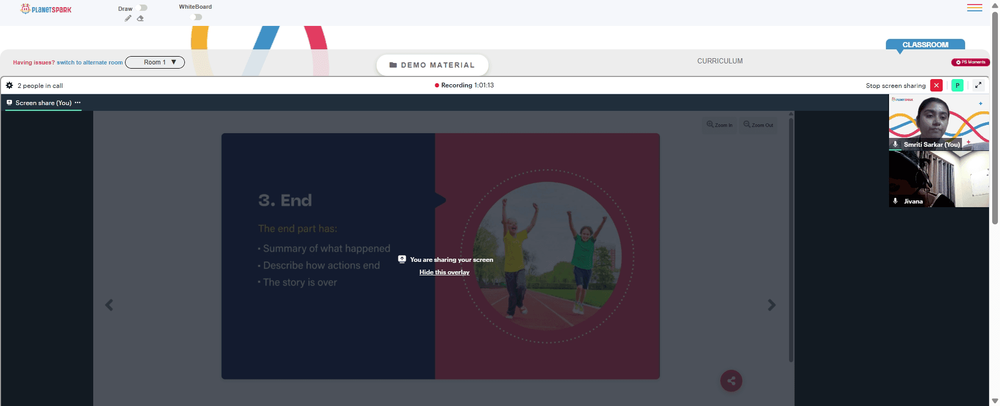Open the hamburger menu
1000x406 pixels.
click(974, 8)
